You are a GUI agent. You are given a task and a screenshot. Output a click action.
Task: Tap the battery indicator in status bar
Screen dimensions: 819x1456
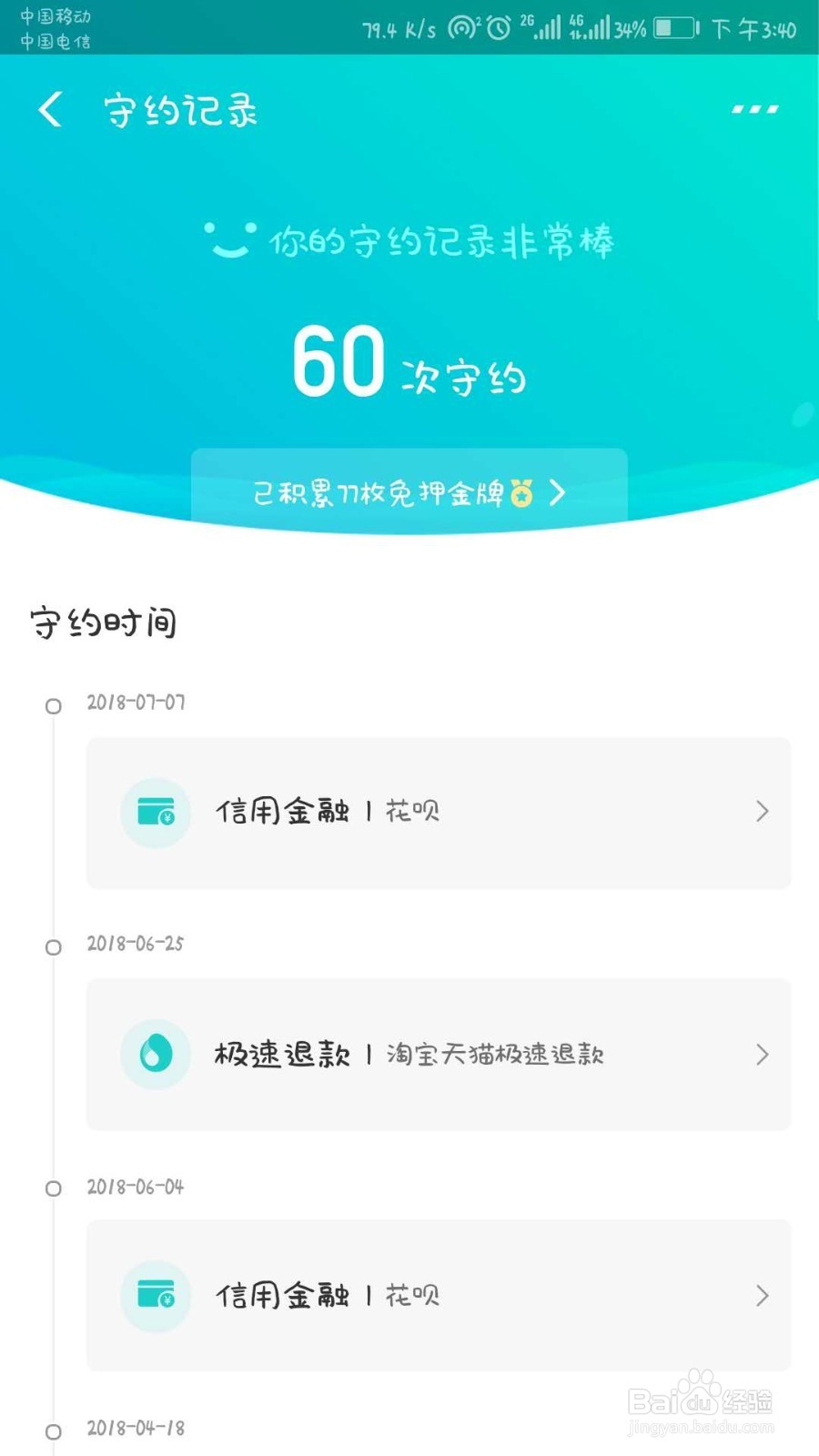pyautogui.click(x=676, y=29)
